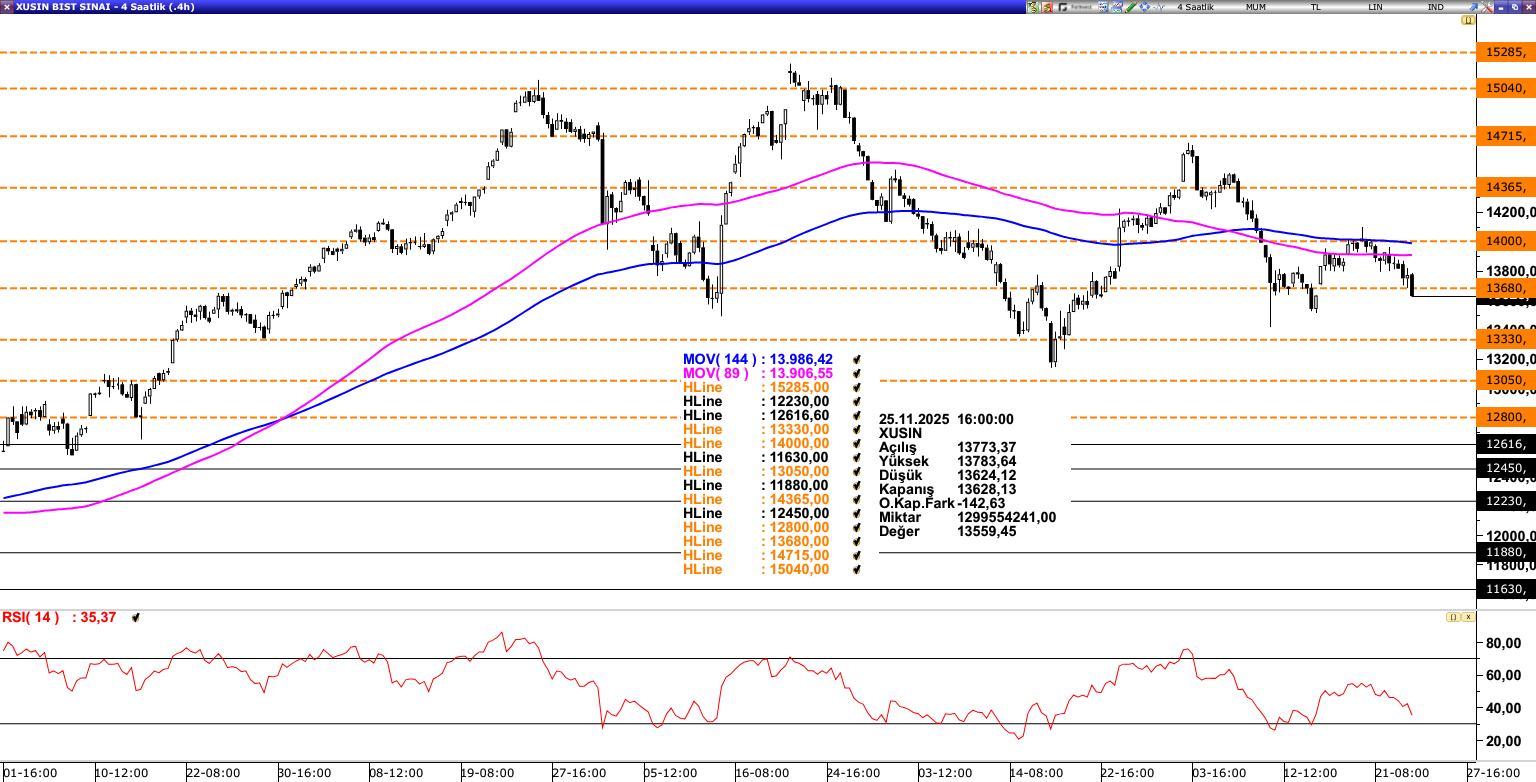
Task: Click the Forinvest logo in toolbar
Action: tap(1074, 7)
